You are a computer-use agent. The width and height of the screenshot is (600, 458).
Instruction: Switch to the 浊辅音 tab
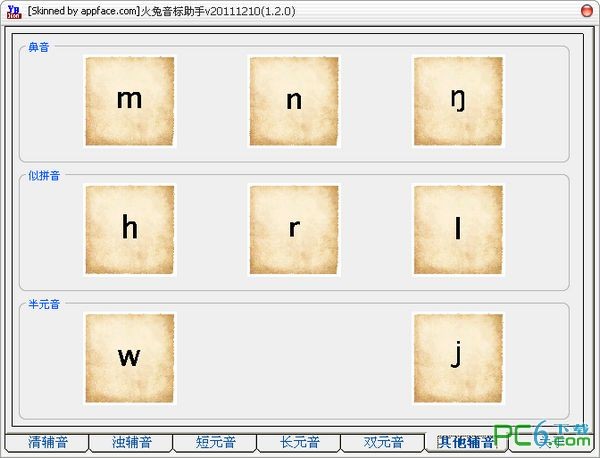pos(131,443)
